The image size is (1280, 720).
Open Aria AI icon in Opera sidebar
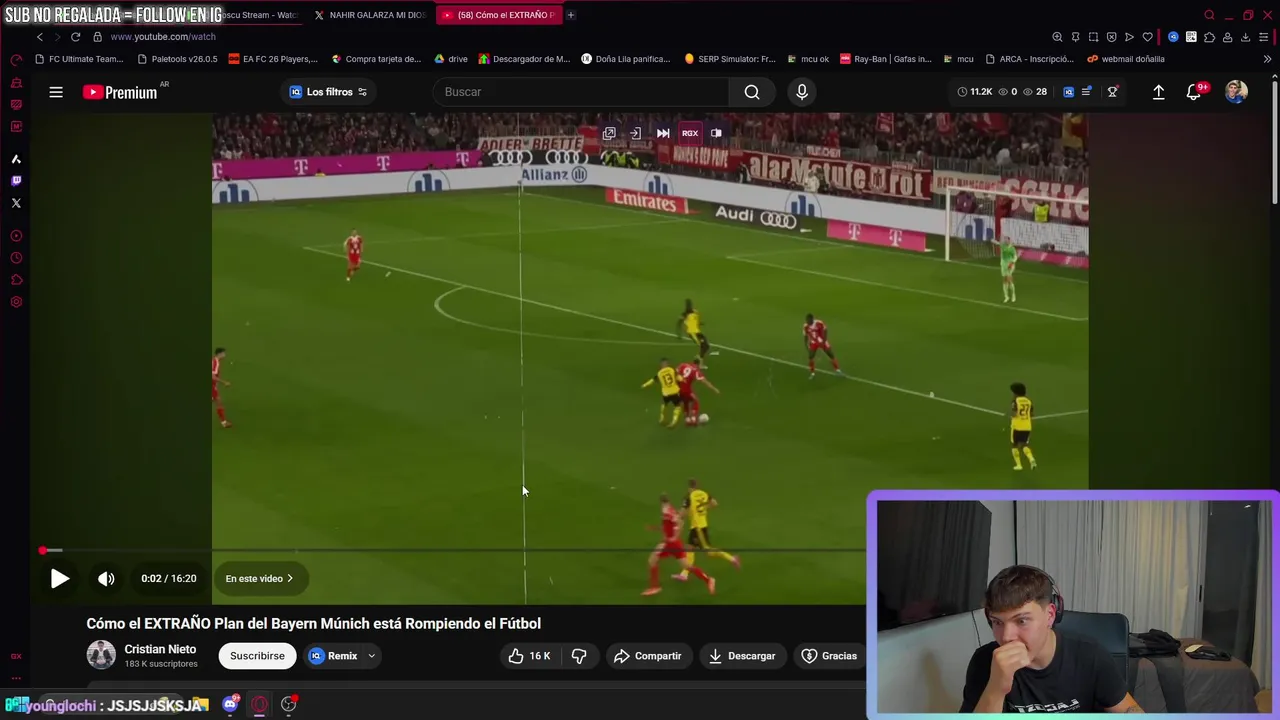[16, 159]
